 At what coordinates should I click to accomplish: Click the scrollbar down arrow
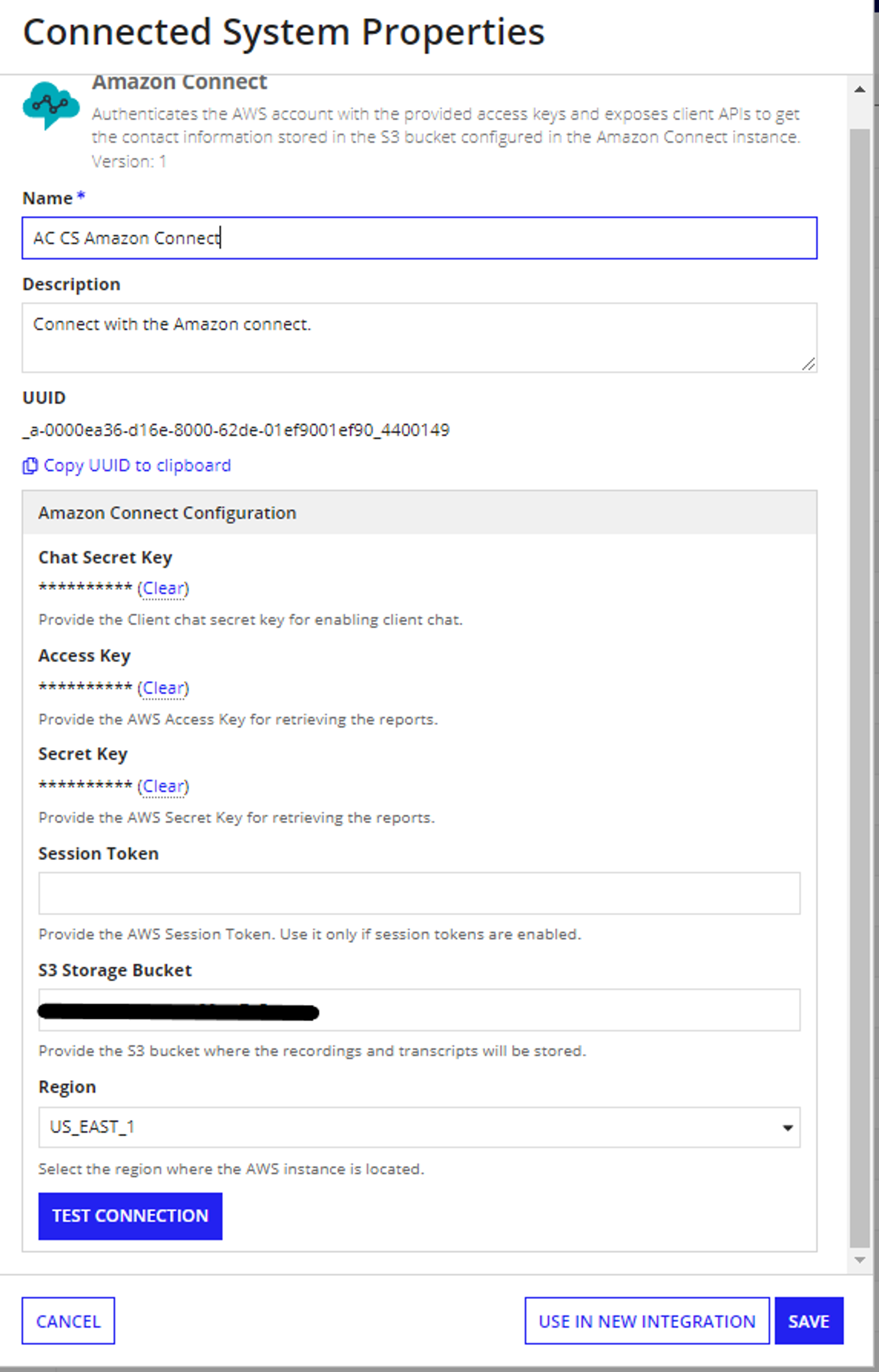[x=860, y=1260]
